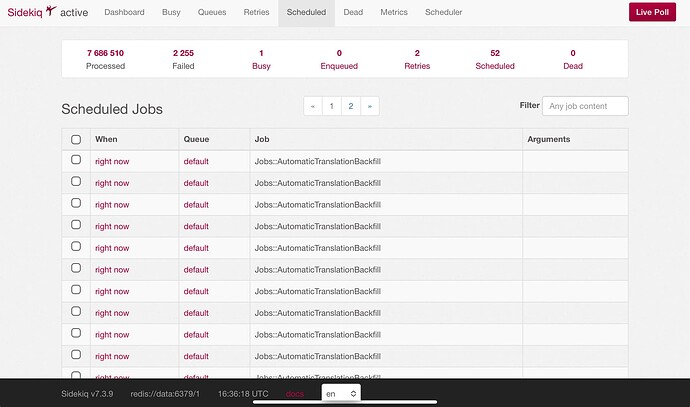Open the Queues tab

212,12
